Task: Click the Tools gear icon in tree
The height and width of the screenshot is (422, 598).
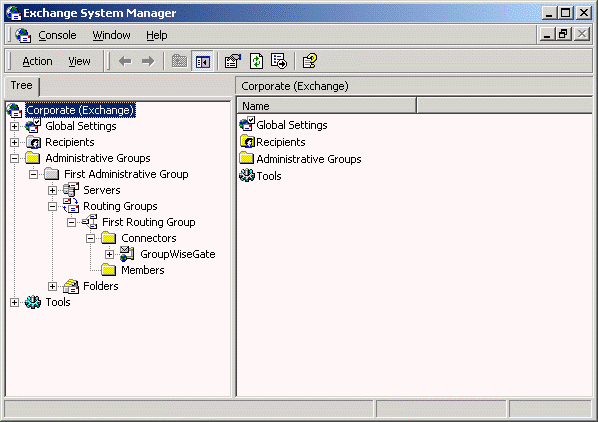Action: 33,302
